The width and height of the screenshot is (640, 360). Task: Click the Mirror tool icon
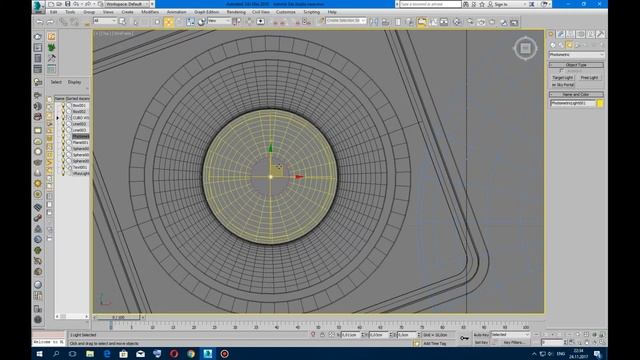373,22
